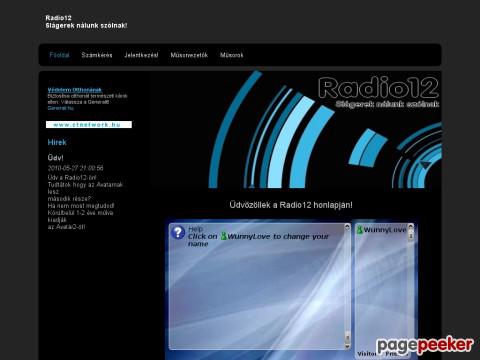Click the user list up scroll arrow

(411, 227)
